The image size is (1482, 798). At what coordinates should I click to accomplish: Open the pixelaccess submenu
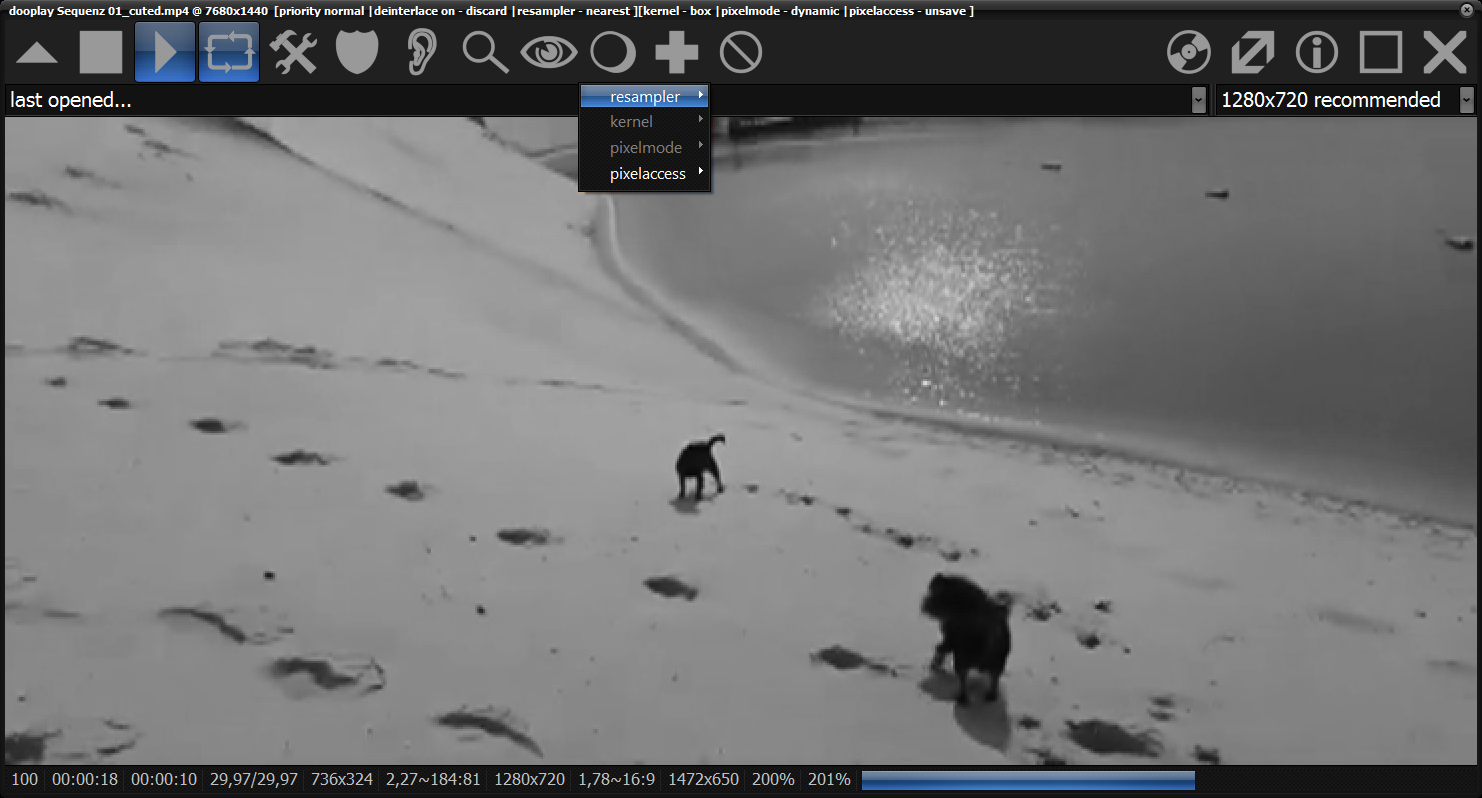(x=647, y=174)
